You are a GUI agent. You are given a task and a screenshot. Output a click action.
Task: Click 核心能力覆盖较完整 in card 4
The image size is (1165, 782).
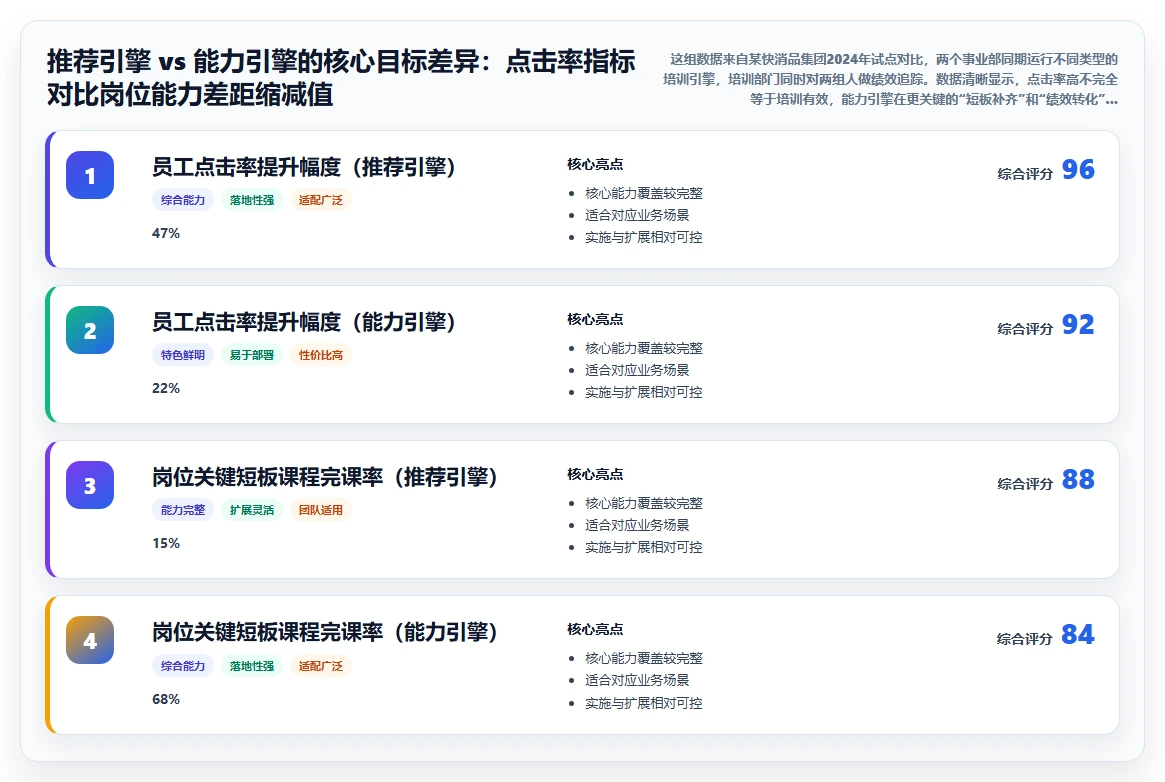click(643, 659)
